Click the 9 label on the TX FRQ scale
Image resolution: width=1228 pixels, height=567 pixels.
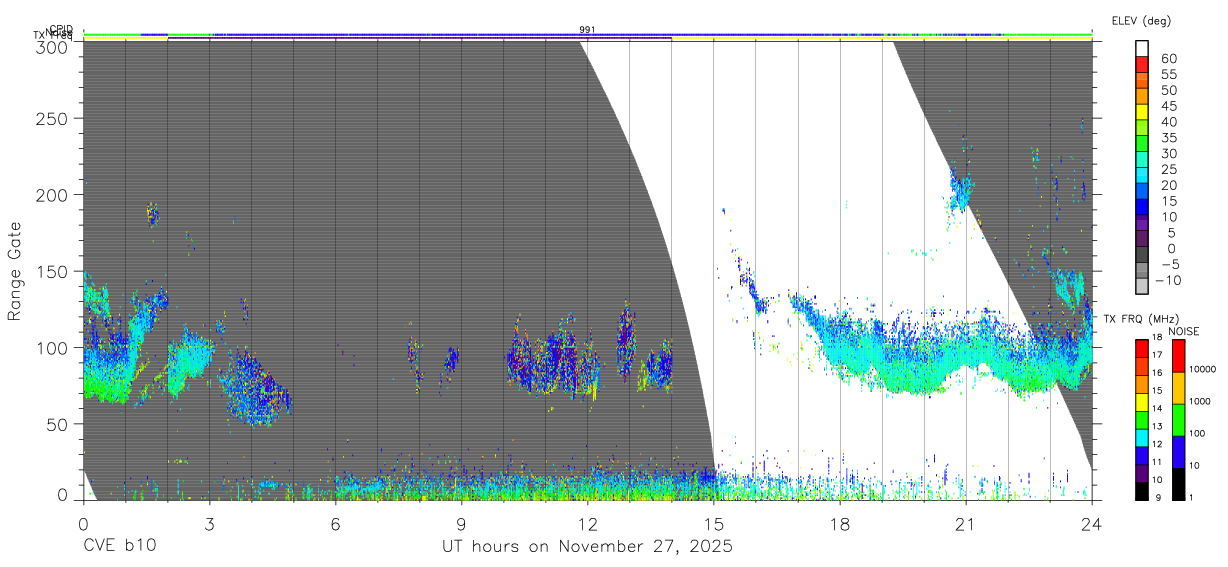1158,497
